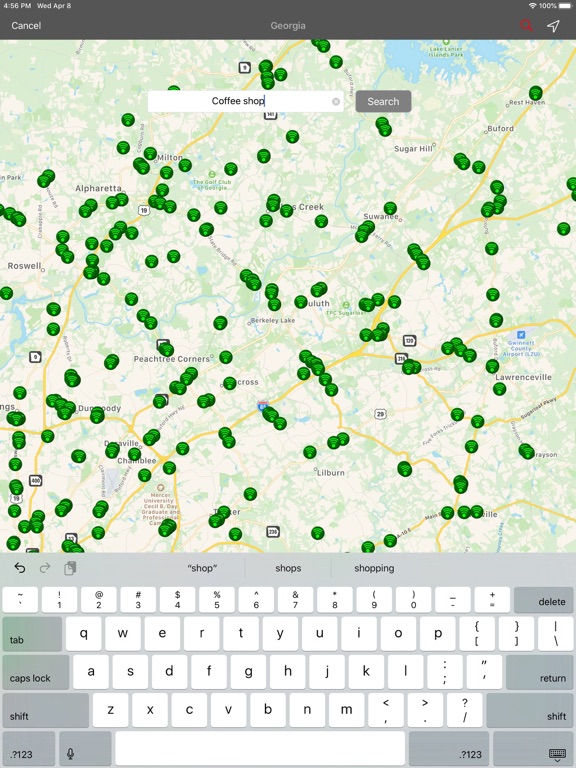Switch to numbers with left .?123 key
The image size is (576, 768).
coord(29,749)
